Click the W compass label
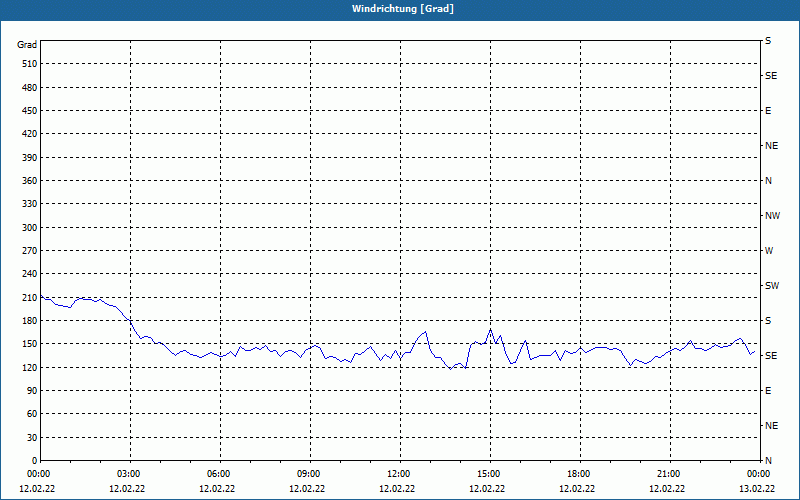Image resolution: width=800 pixels, height=500 pixels. 769,251
